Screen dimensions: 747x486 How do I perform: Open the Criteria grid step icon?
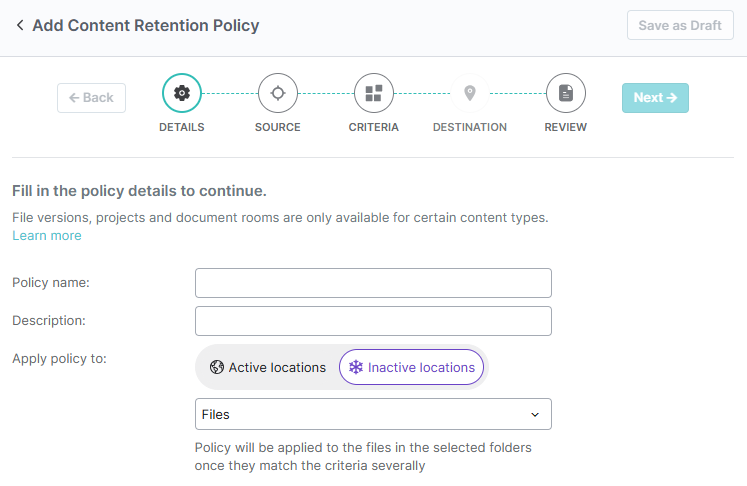point(374,93)
